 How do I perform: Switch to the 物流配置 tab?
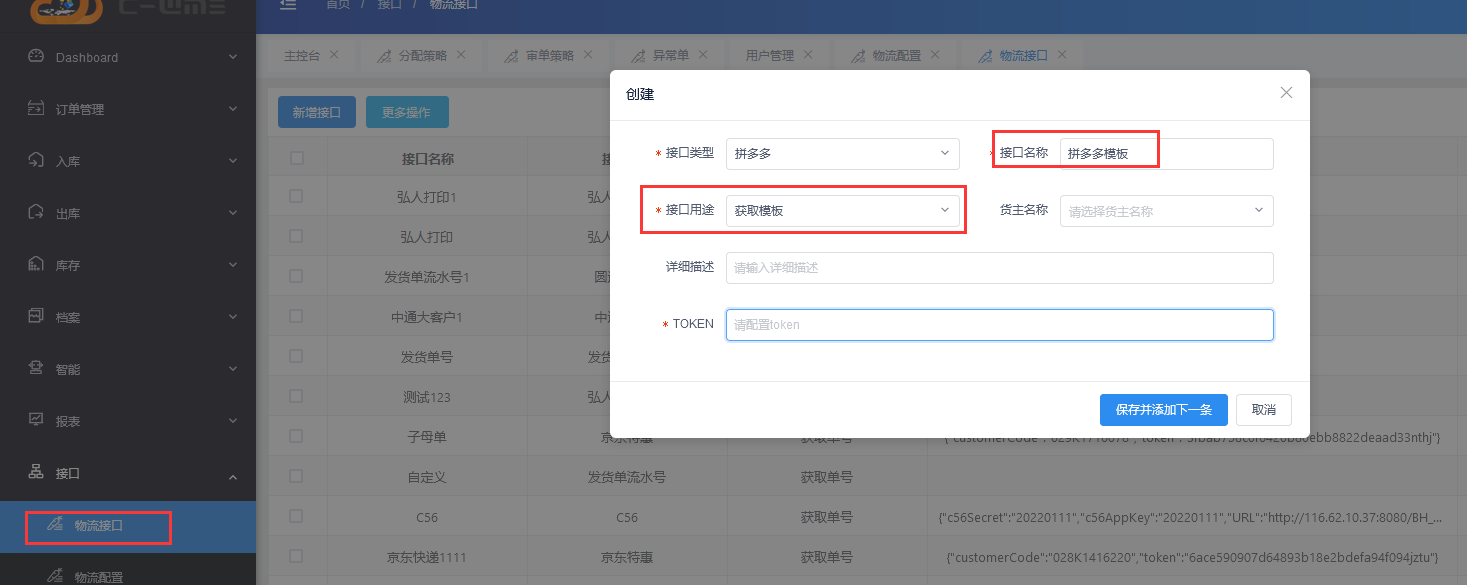coord(897,56)
